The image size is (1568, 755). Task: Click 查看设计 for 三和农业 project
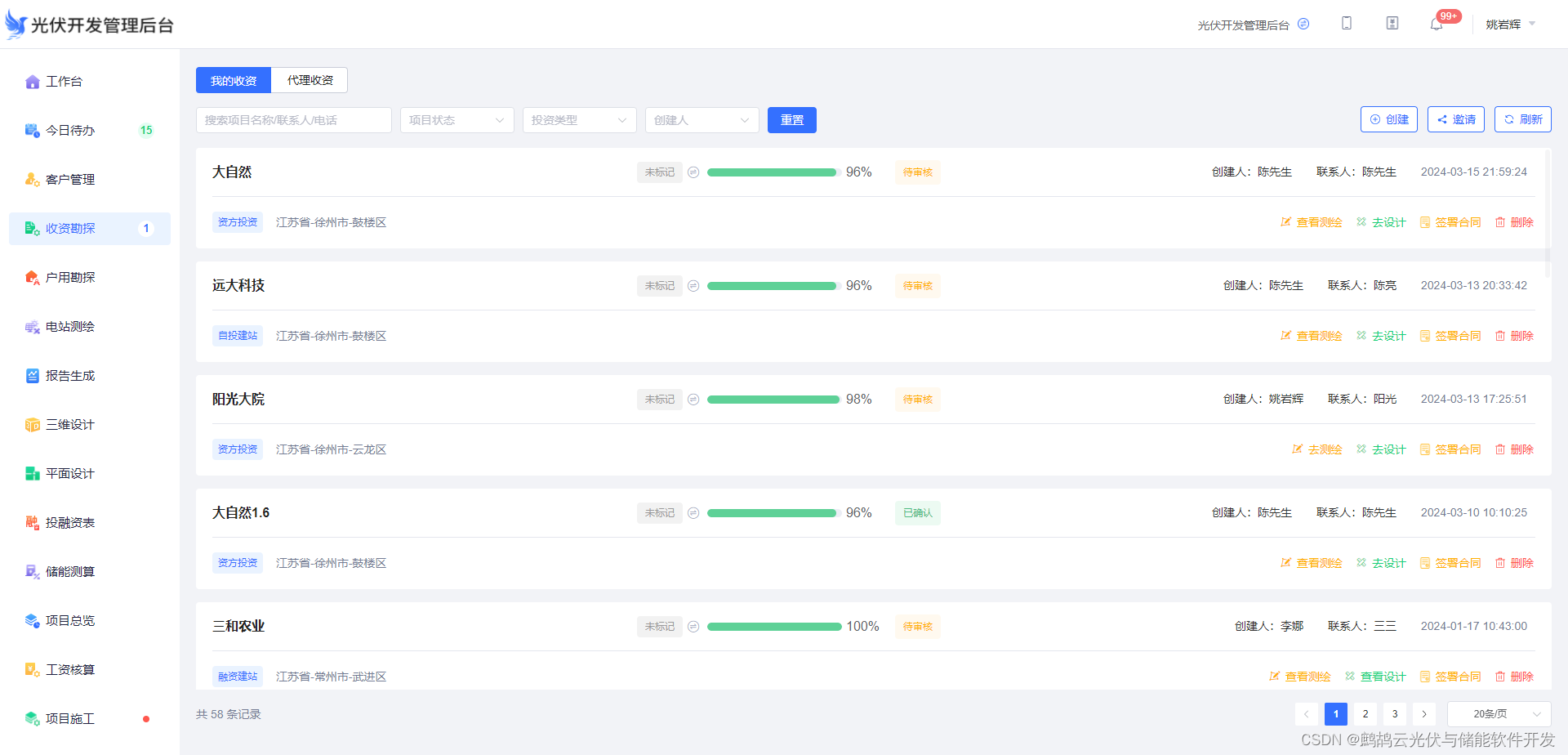[x=1375, y=677]
